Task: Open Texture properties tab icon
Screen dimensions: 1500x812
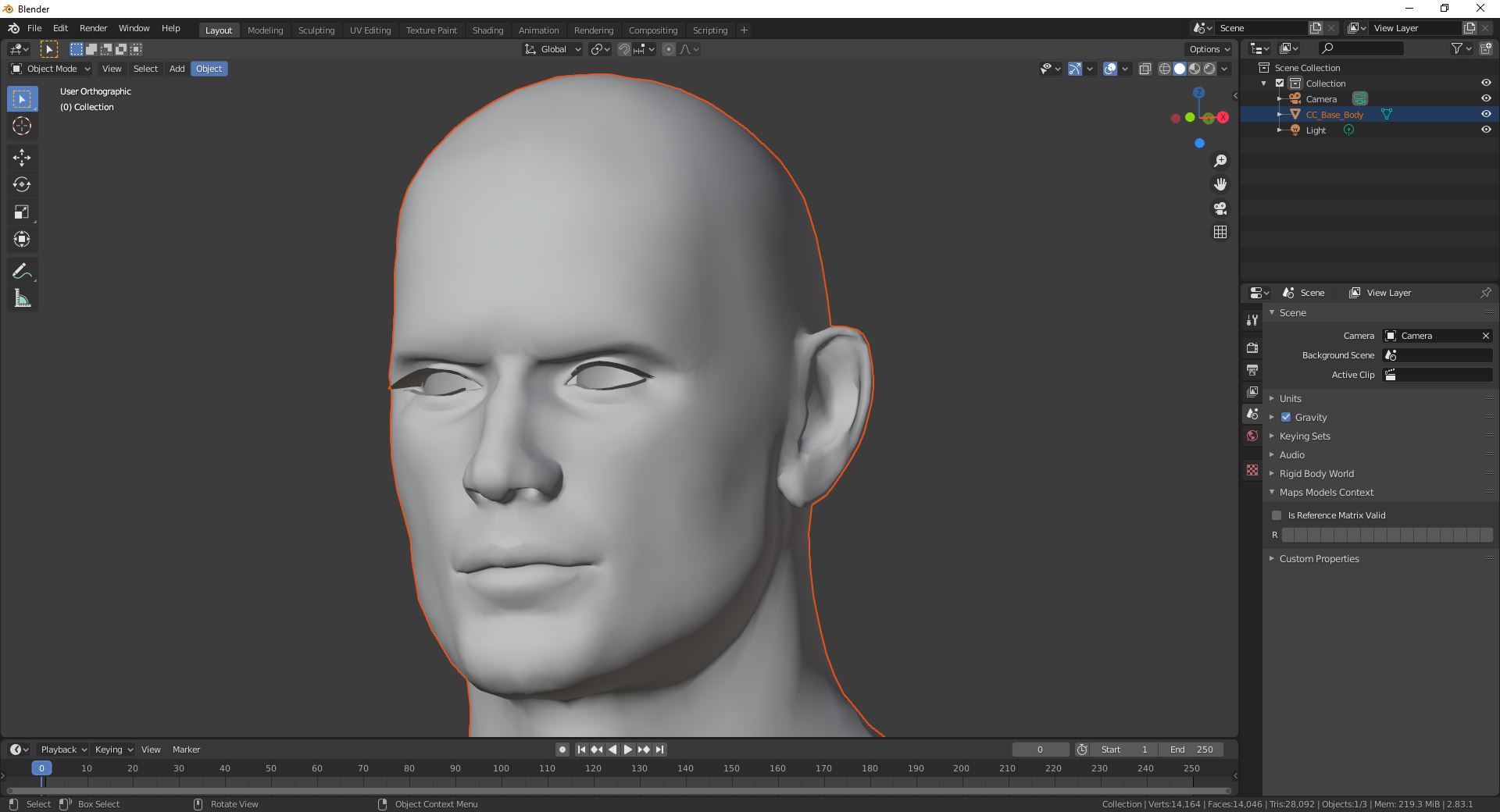Action: coord(1252,470)
